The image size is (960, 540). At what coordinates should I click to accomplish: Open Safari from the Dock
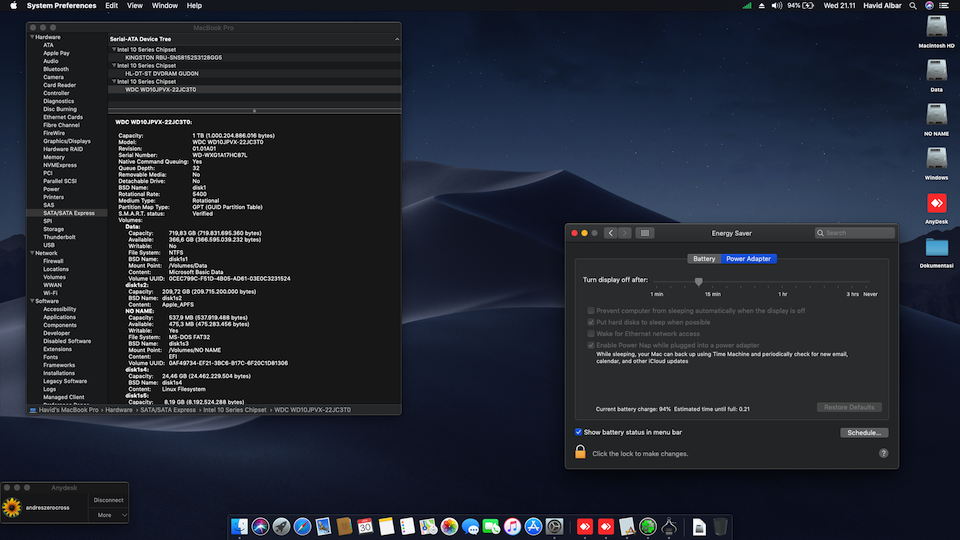302,526
